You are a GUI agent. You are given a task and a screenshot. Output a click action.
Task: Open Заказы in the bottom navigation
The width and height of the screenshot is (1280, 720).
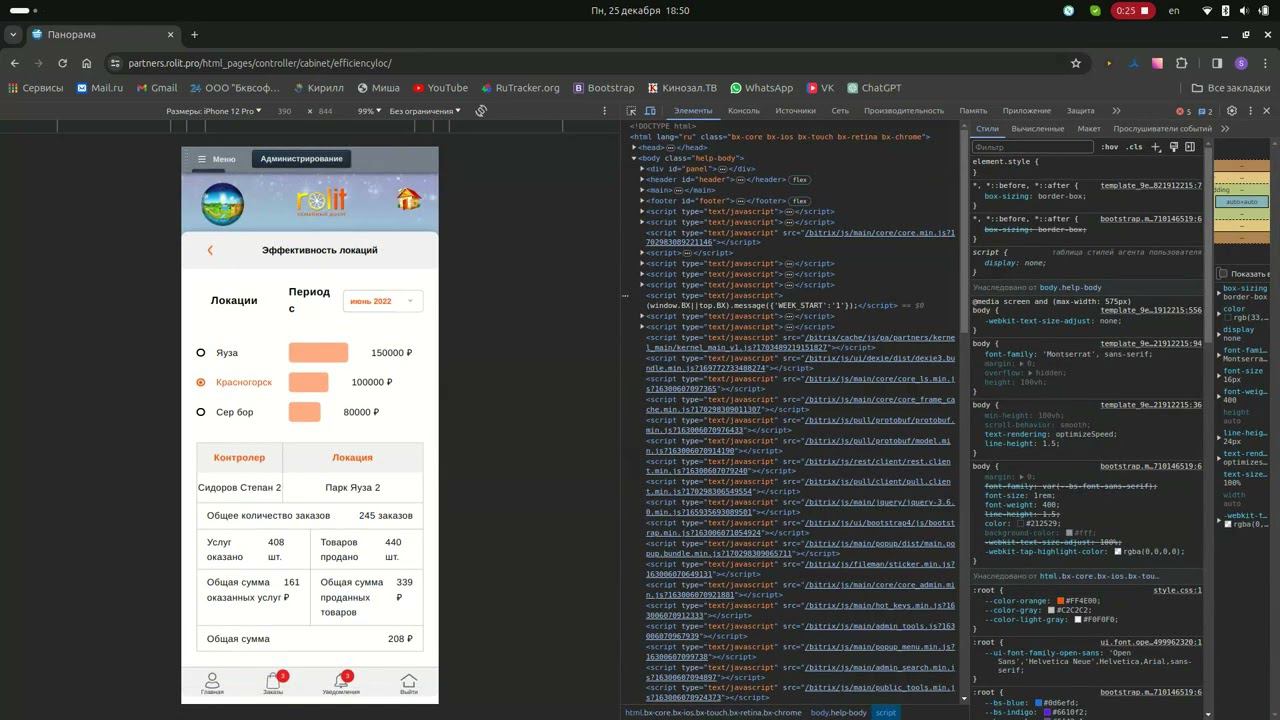(x=273, y=684)
